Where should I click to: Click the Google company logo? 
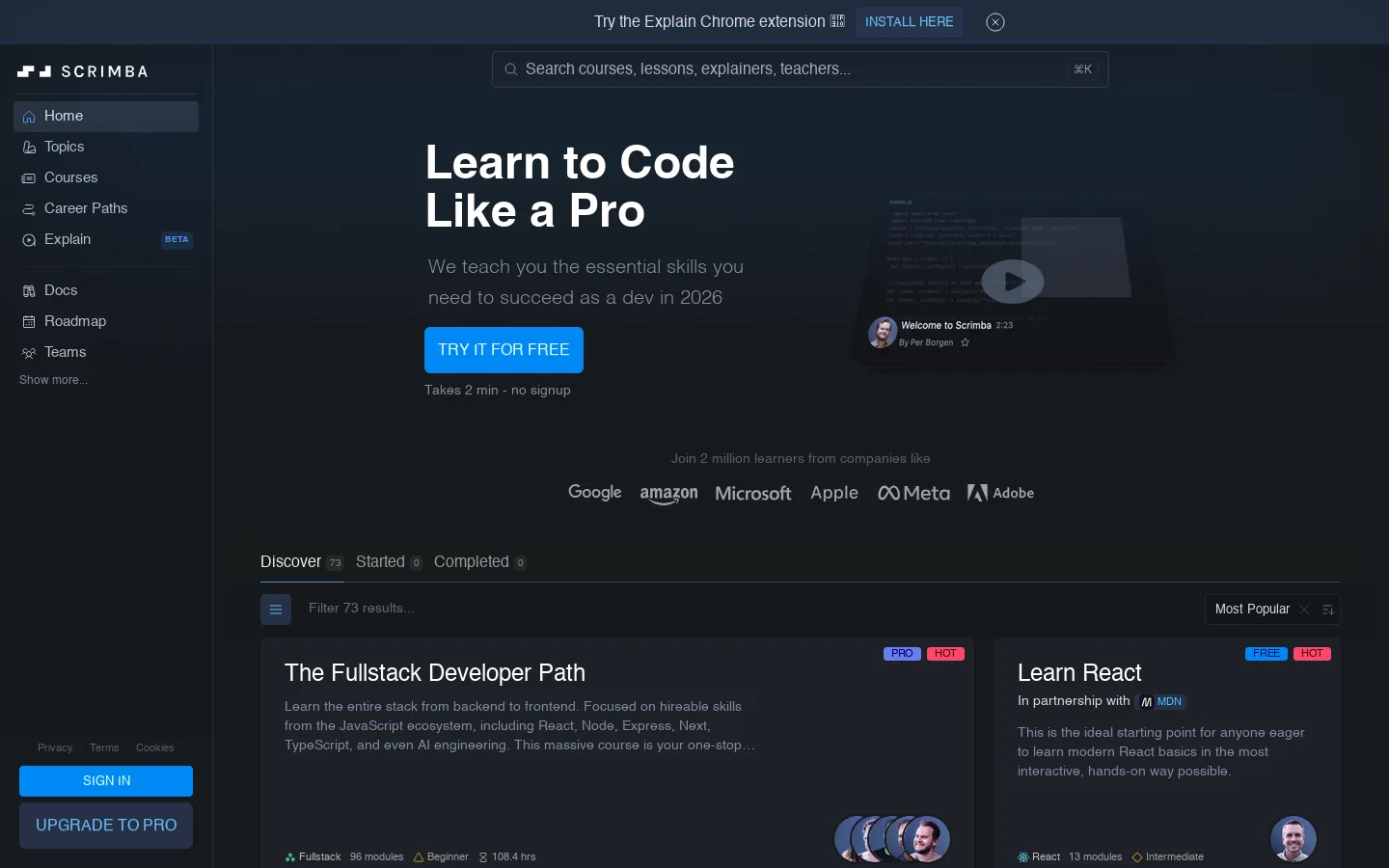(x=595, y=492)
